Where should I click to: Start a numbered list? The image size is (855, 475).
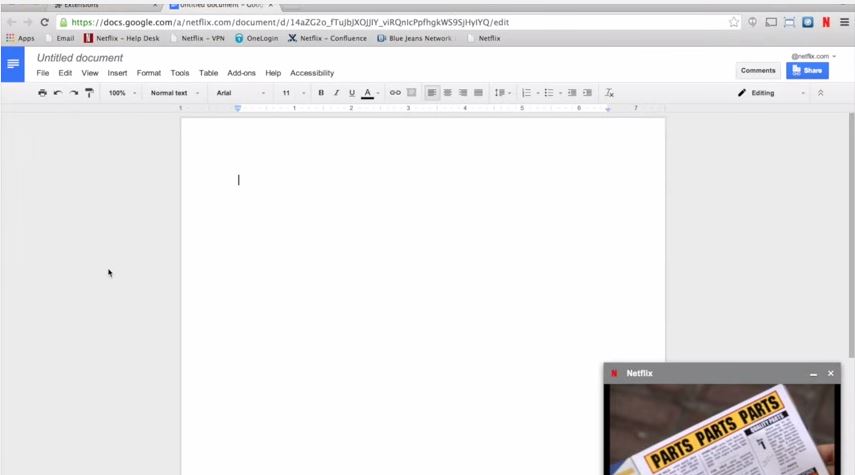click(x=526, y=93)
